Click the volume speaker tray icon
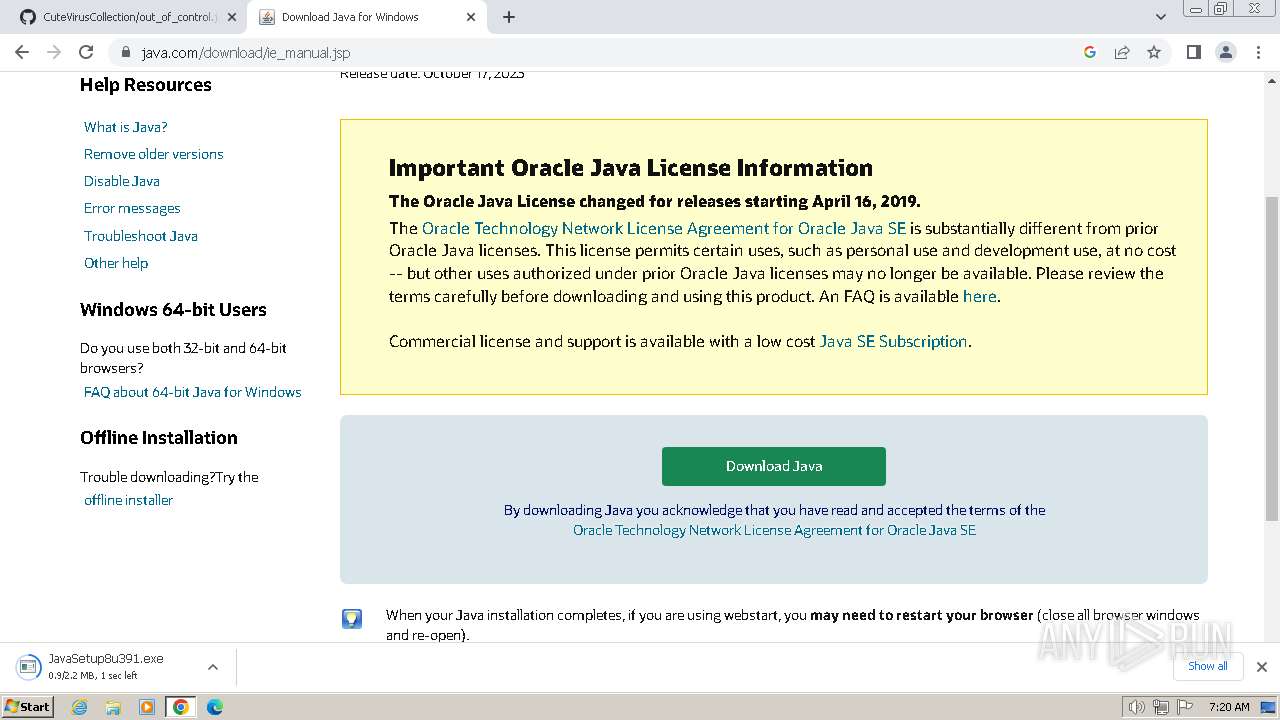The width and height of the screenshot is (1280, 720). click(x=1136, y=707)
